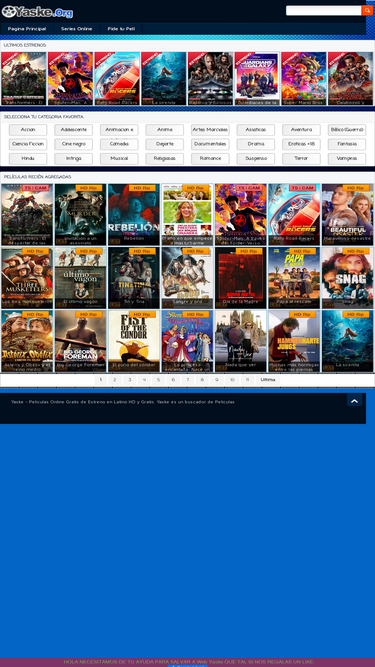Select the Religiosas category
This screenshot has width=375, height=667.
pos(165,159)
